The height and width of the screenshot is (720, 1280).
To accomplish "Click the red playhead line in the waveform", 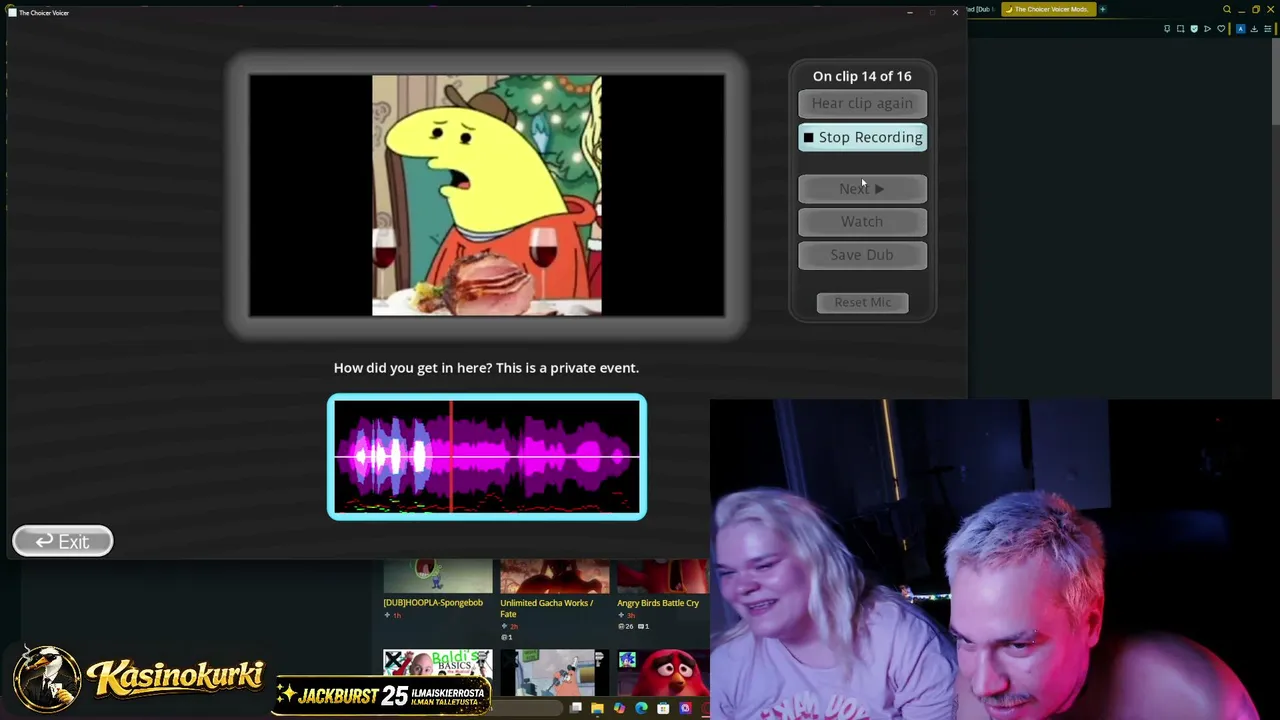I will click(x=451, y=457).
